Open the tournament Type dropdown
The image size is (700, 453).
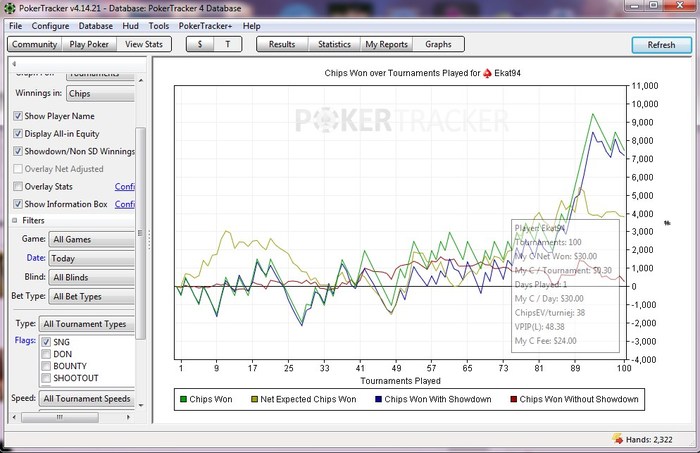tap(87, 324)
